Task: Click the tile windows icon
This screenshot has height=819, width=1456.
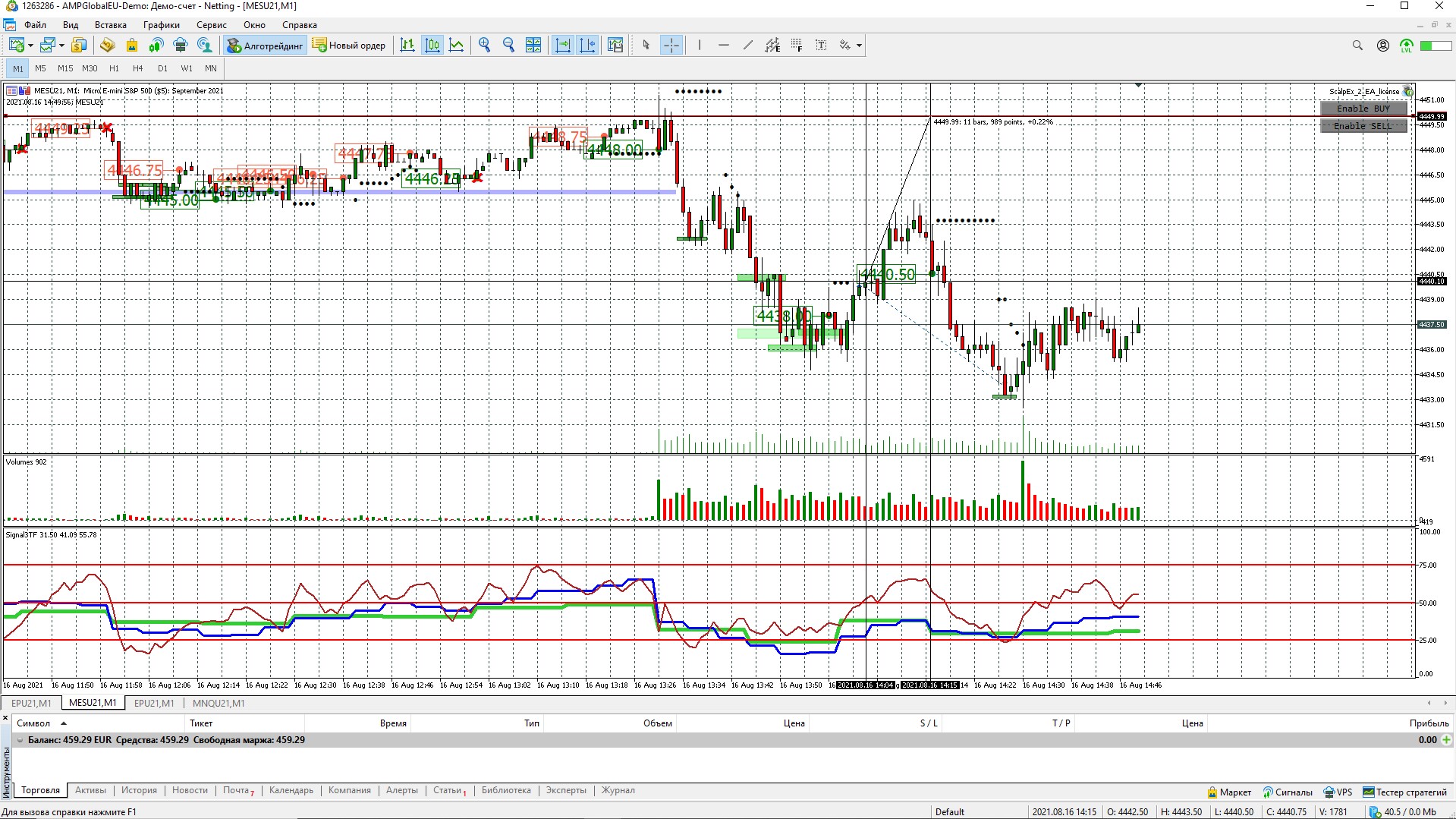Action: click(533, 46)
